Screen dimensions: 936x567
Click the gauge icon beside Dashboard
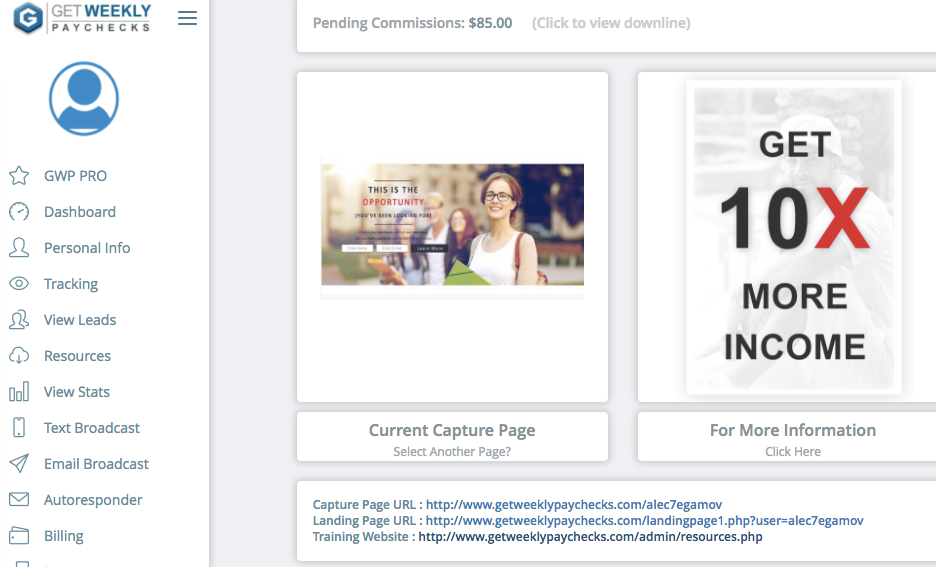[x=19, y=212]
